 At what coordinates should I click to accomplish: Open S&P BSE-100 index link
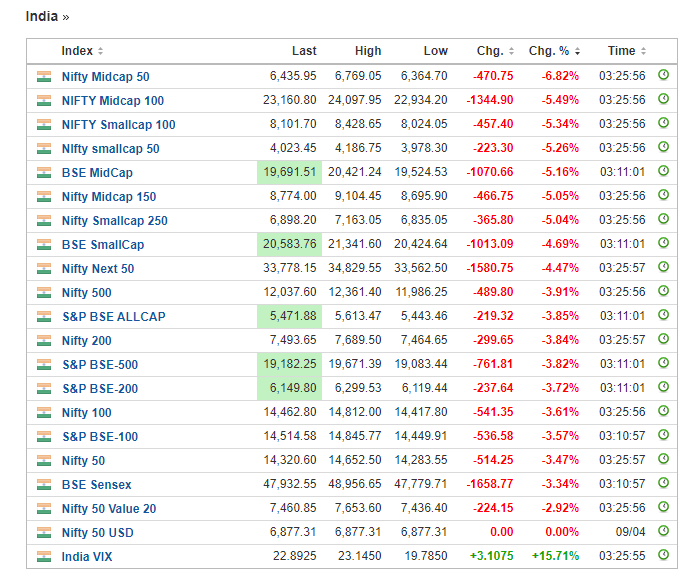tap(100, 437)
